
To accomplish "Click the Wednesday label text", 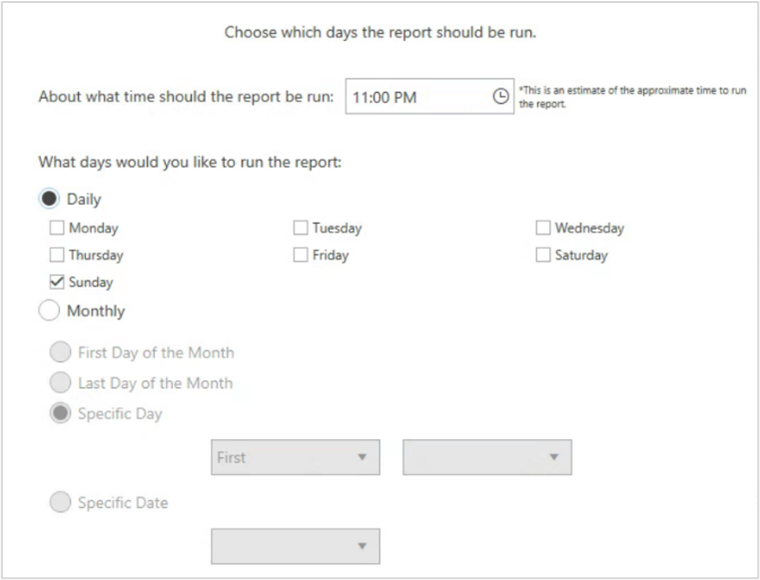I will click(x=589, y=228).
